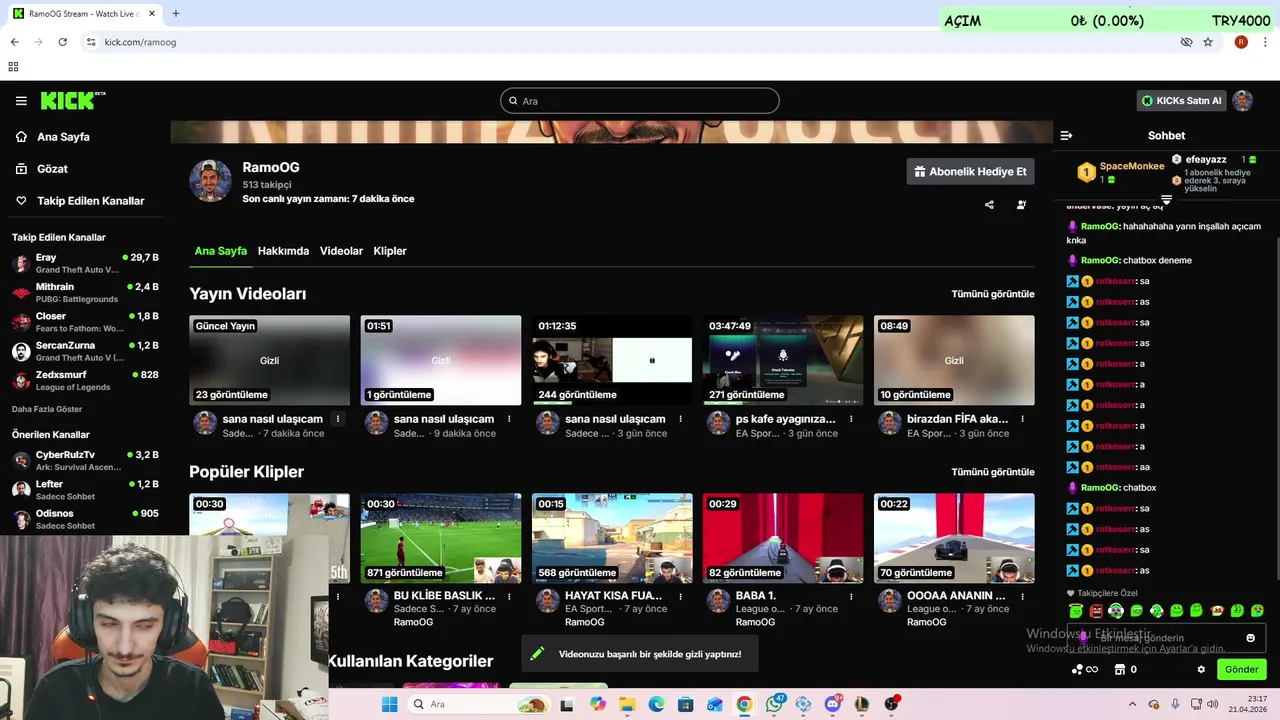Open File Explorer from the taskbar
The height and width of the screenshot is (720, 1280).
[627, 704]
